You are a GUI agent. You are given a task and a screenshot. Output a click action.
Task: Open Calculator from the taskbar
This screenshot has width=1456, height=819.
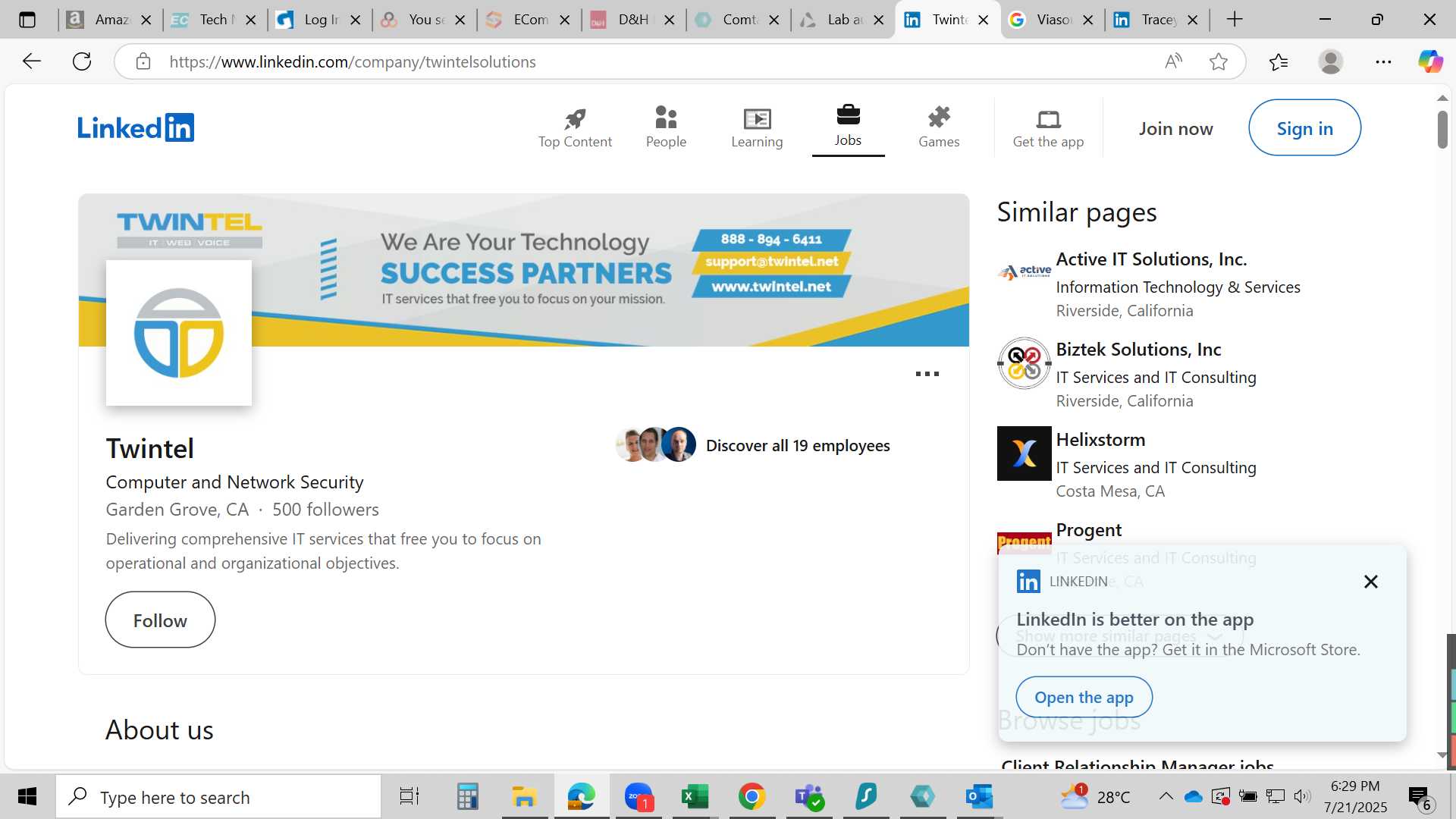467,797
